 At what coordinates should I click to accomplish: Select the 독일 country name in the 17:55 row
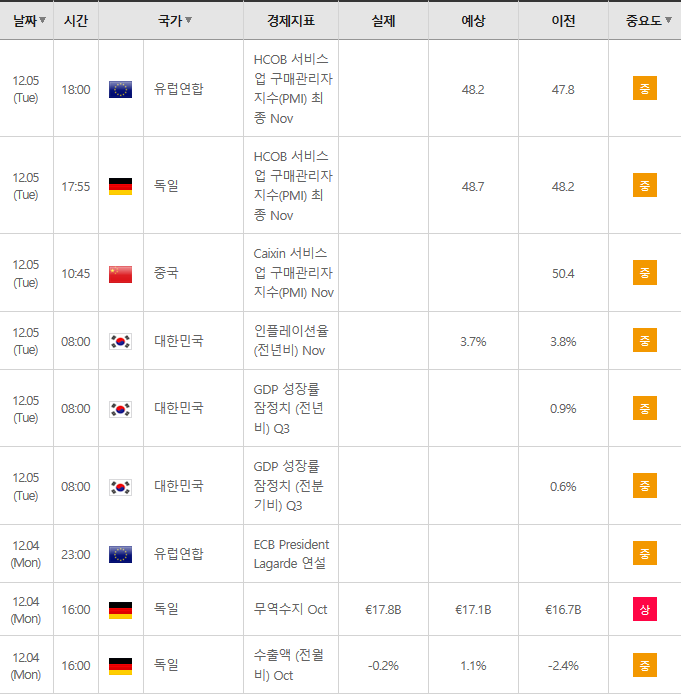click(x=166, y=185)
